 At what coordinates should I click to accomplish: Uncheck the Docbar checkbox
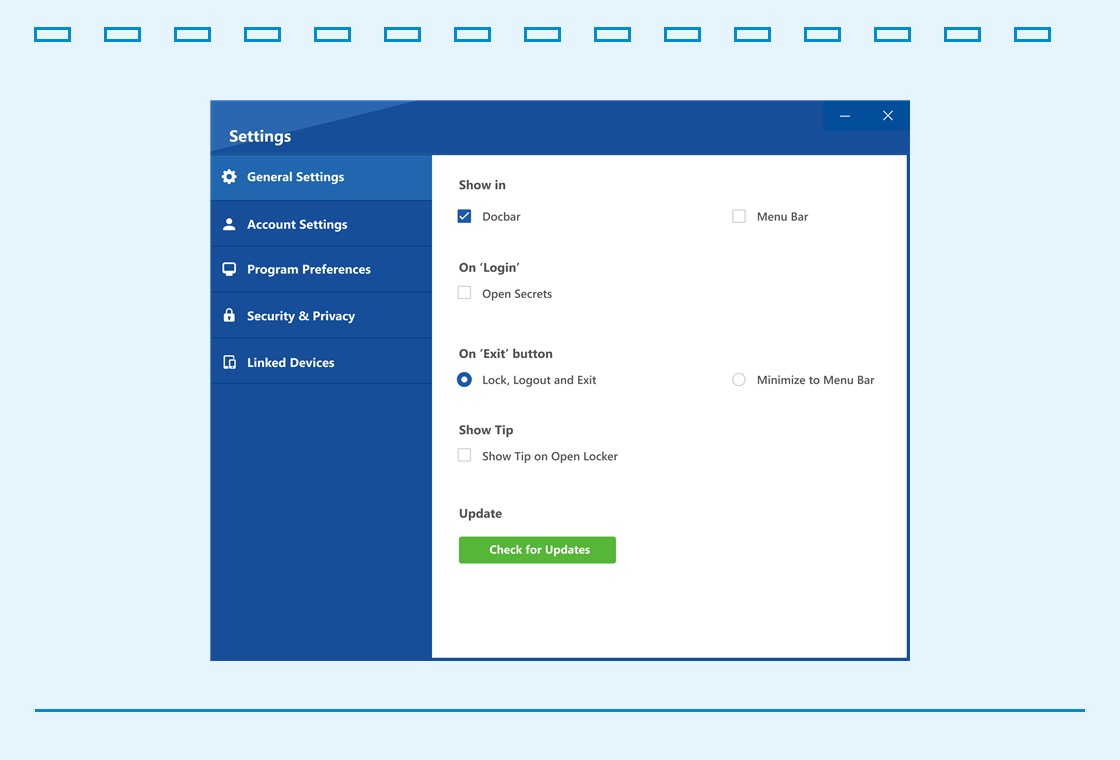[464, 216]
